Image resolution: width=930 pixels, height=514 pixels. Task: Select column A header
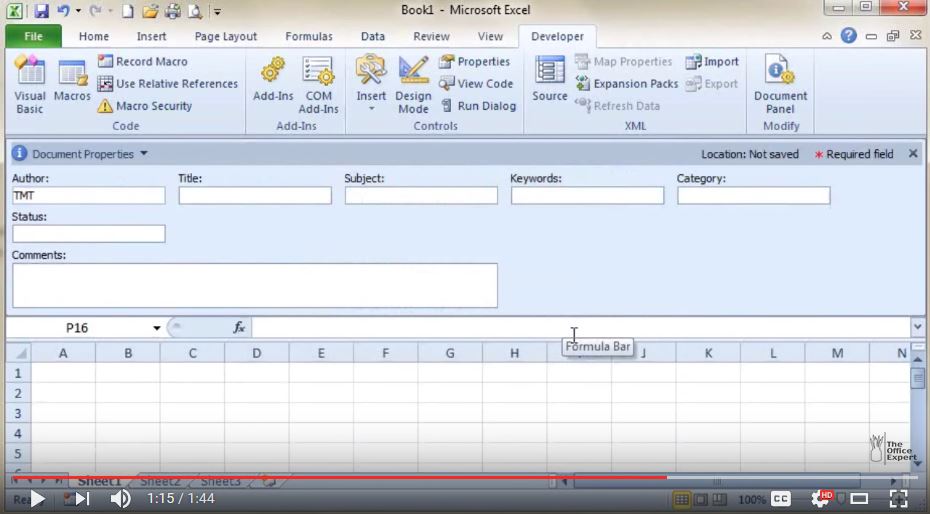pos(63,353)
